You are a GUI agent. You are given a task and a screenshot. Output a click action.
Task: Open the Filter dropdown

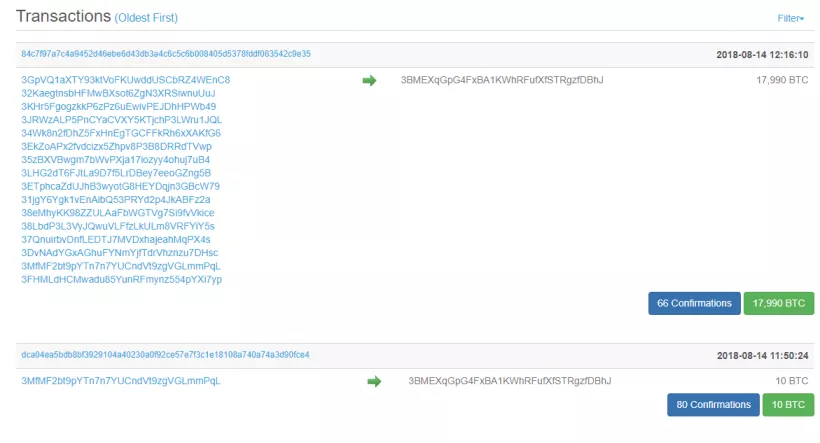coord(790,18)
